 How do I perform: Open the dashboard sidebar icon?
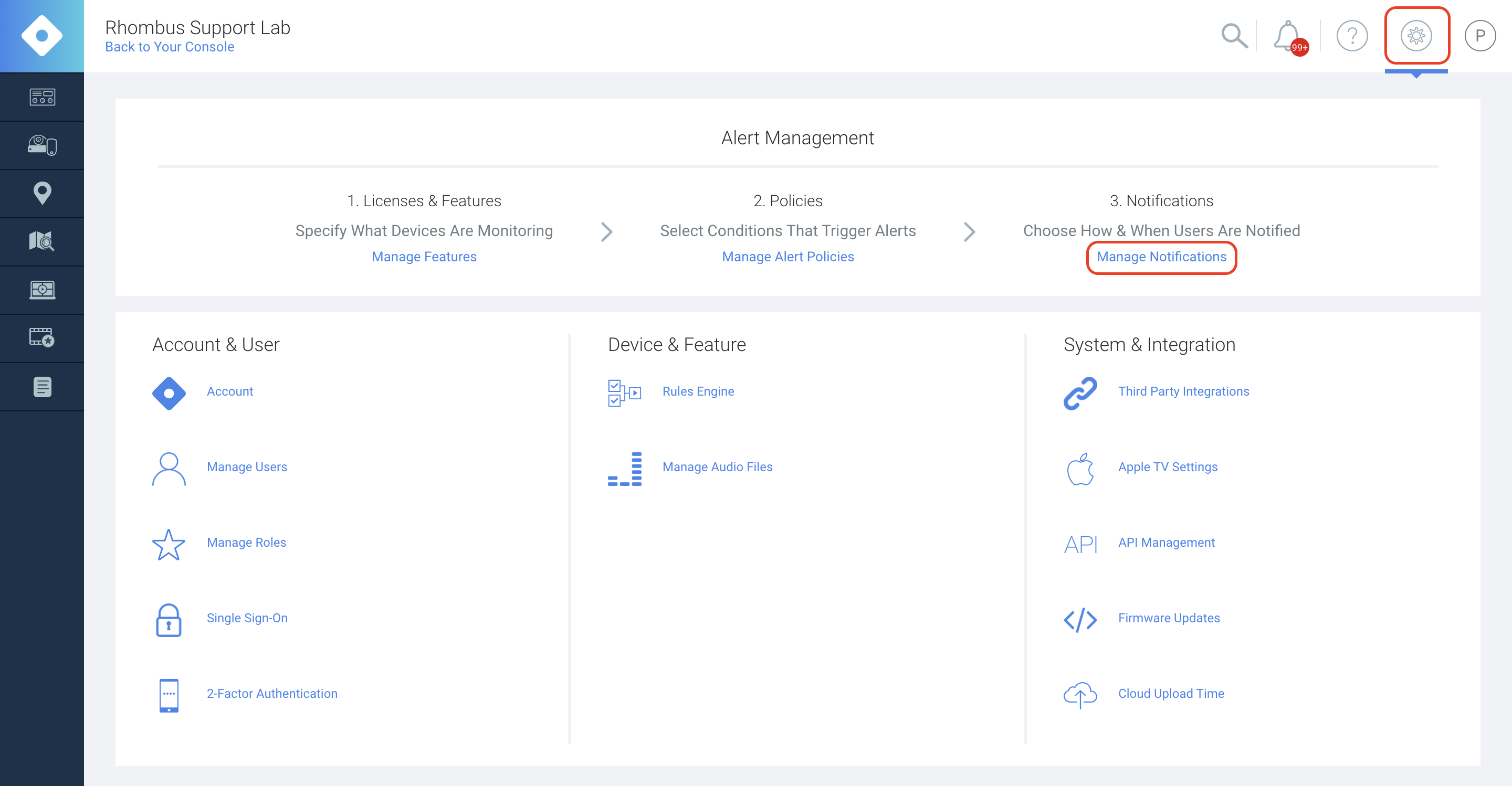(41, 97)
